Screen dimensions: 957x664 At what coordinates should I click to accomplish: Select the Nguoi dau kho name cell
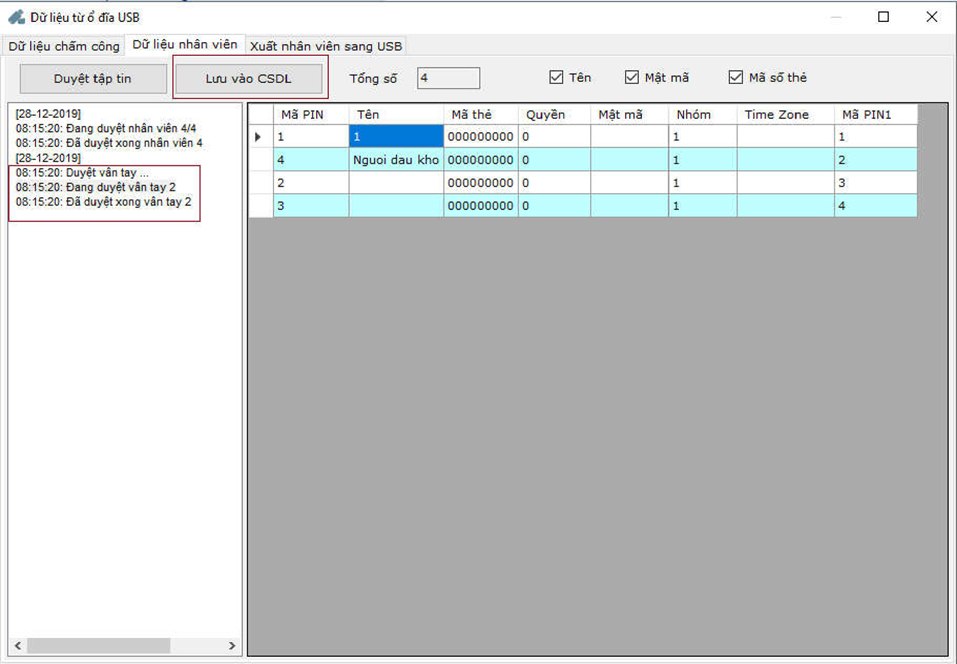395,160
